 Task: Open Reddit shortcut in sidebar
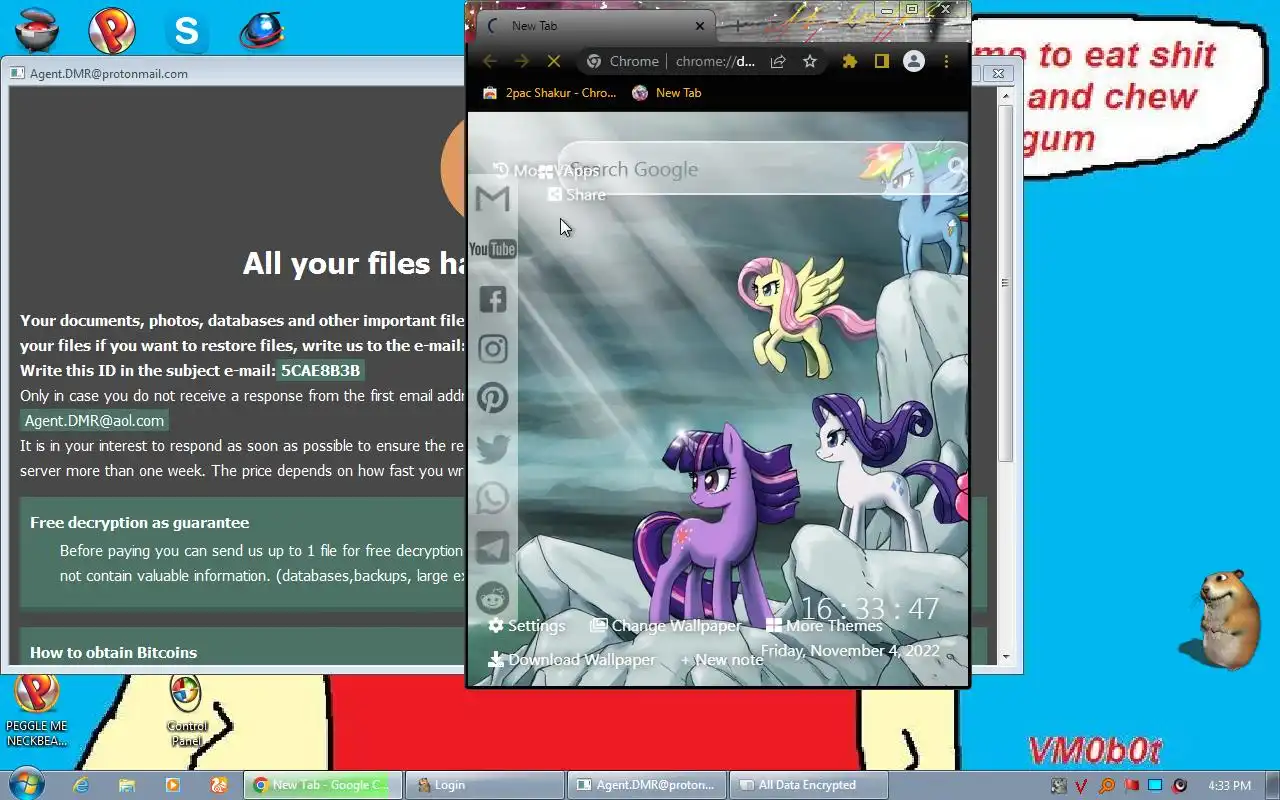tap(492, 598)
